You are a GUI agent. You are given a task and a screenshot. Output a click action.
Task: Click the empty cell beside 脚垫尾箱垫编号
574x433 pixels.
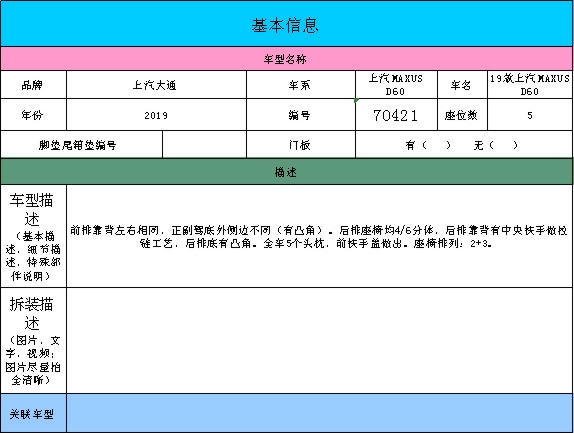204,145
